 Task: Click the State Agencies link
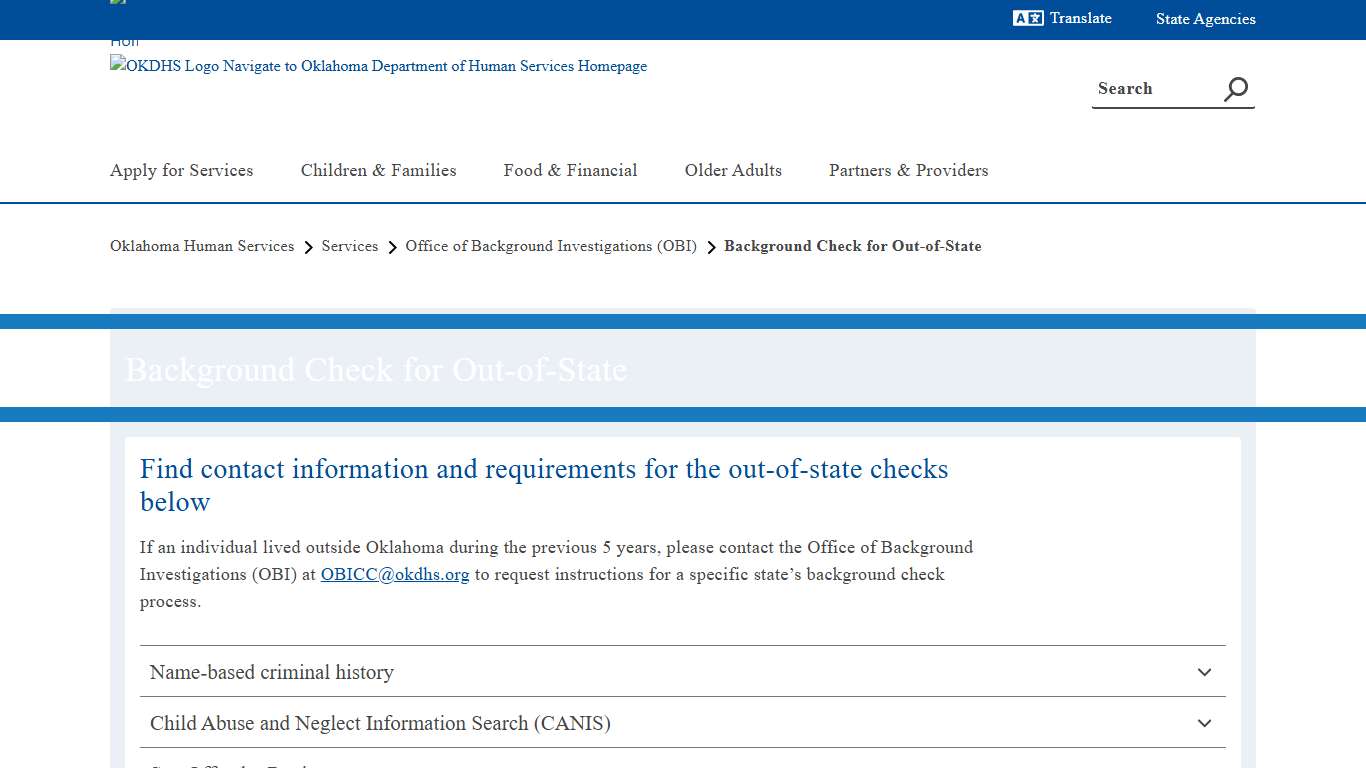coord(1206,18)
